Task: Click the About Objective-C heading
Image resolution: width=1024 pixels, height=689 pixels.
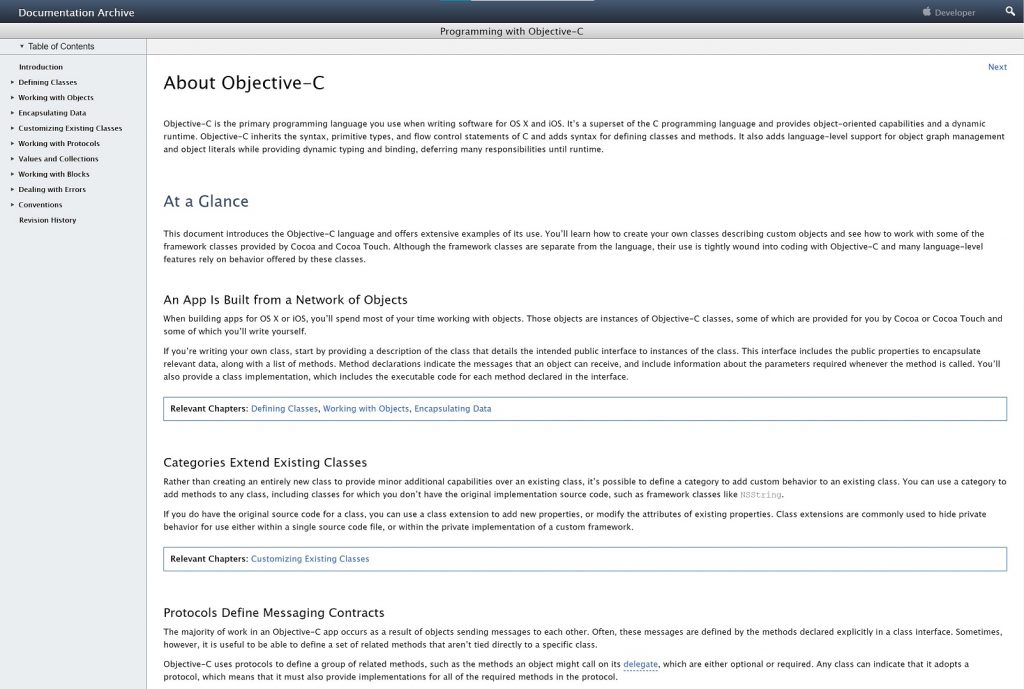Action: click(244, 83)
